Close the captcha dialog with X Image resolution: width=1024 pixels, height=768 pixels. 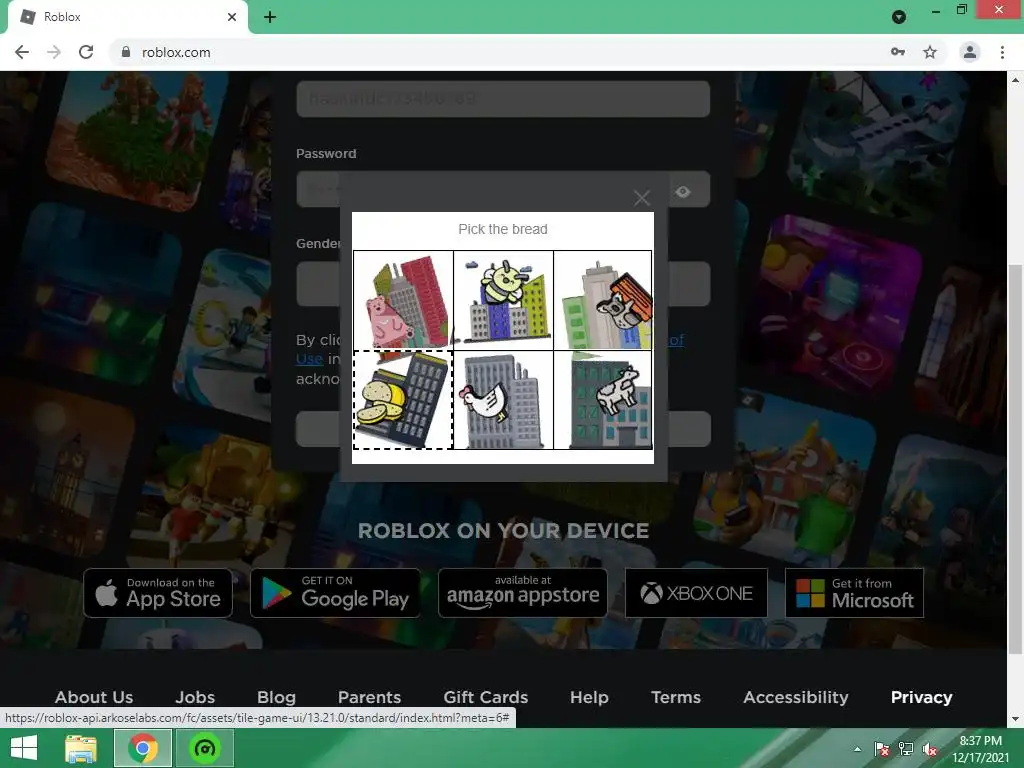[x=642, y=198]
